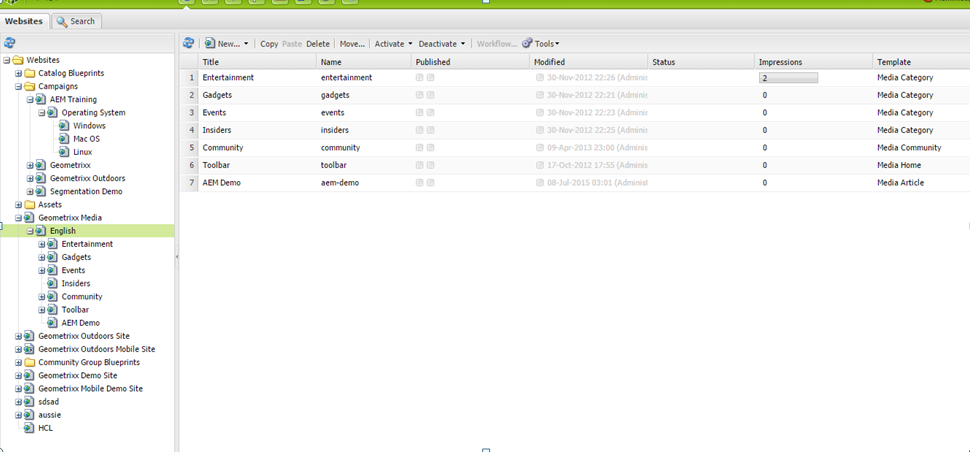
Task: Collapse the Geometrixx Media node
Action: [x=18, y=218]
